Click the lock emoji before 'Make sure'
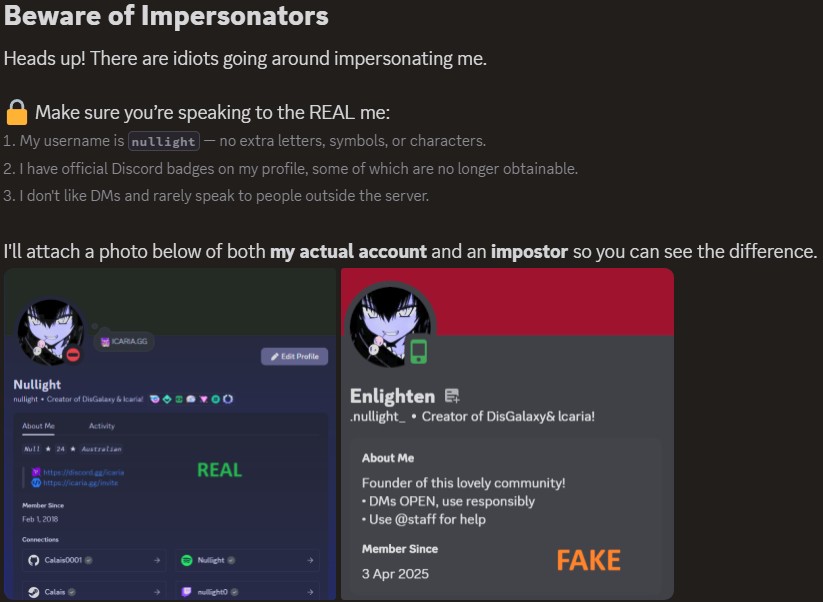 point(16,112)
